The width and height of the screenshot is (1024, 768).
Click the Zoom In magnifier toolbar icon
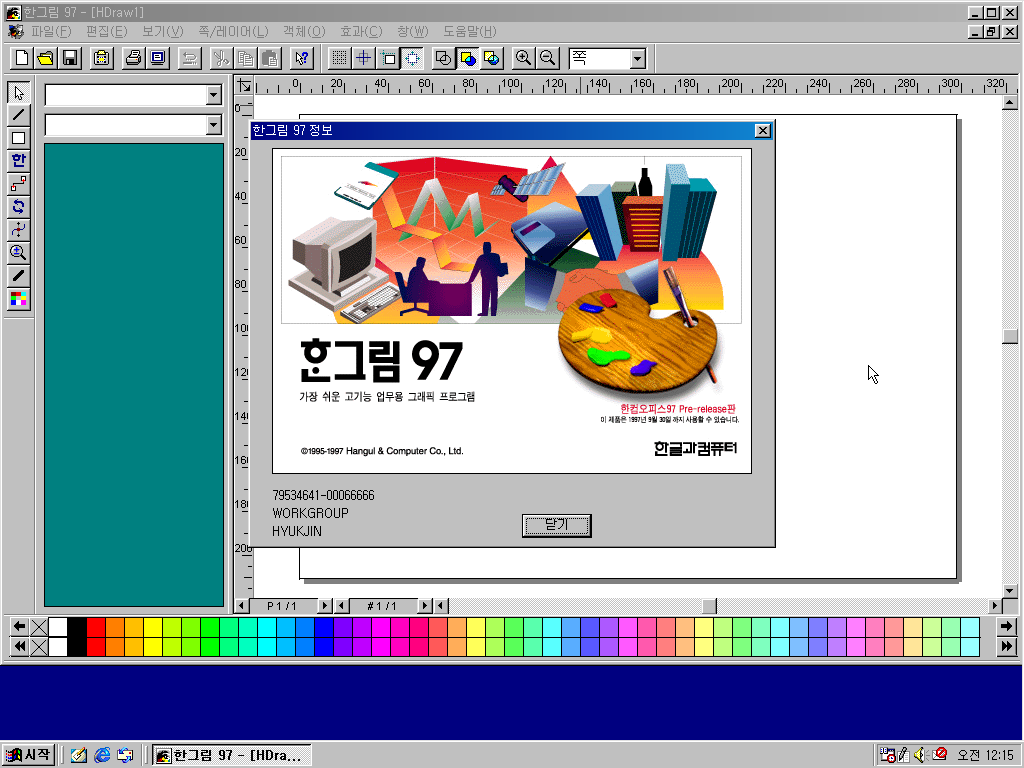pyautogui.click(x=523, y=58)
